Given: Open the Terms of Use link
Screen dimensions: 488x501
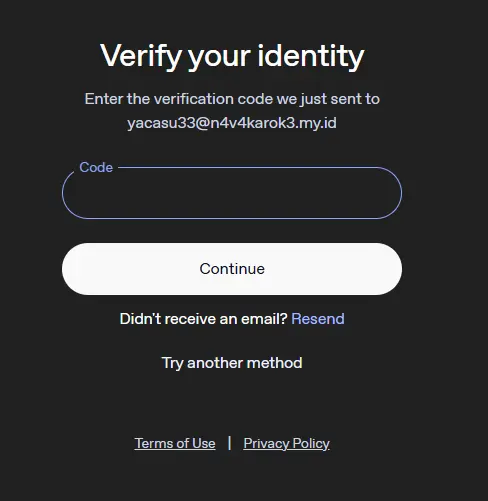Looking at the screenshot, I should pos(175,443).
